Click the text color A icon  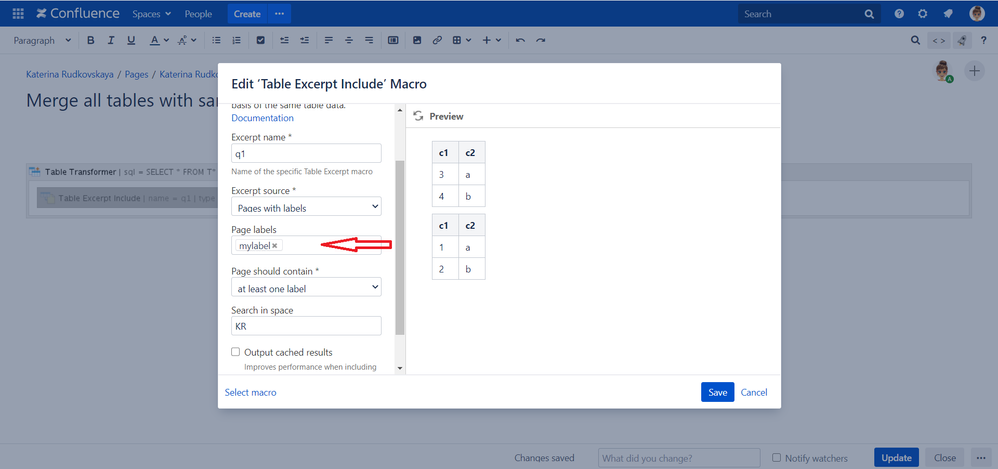154,40
